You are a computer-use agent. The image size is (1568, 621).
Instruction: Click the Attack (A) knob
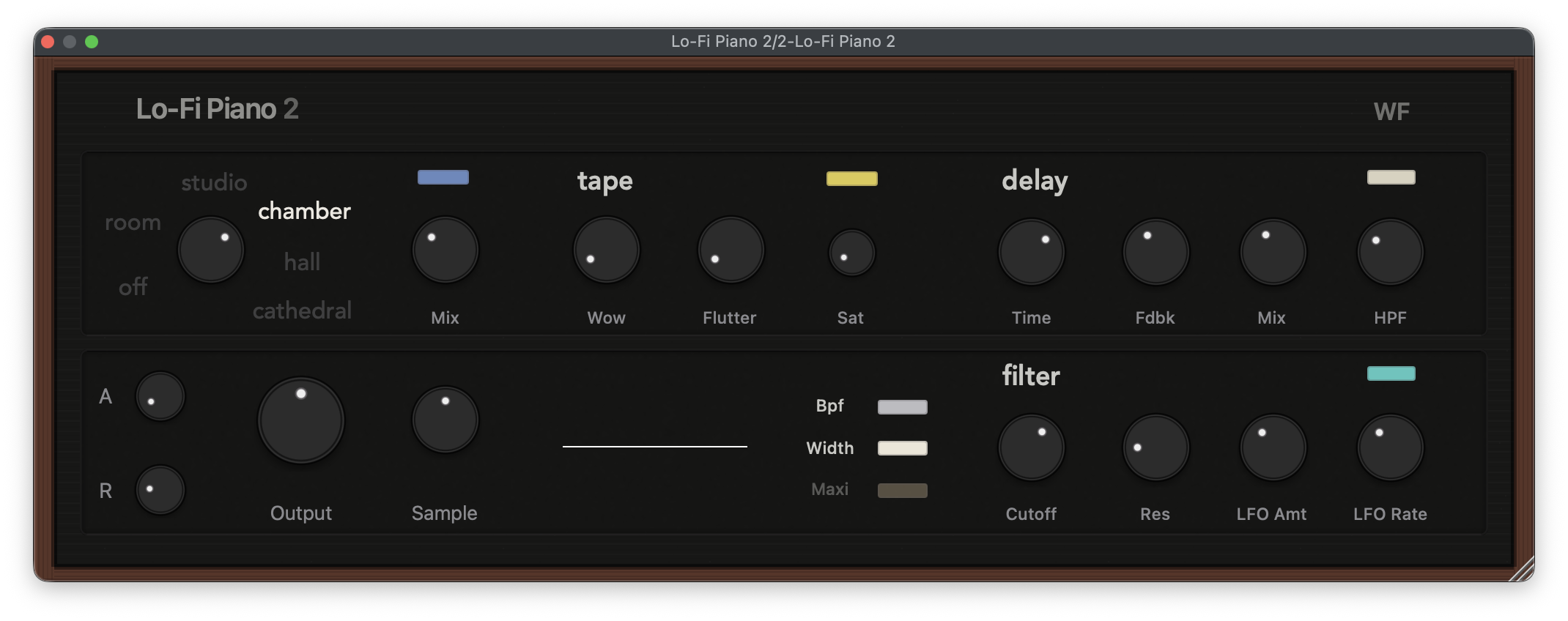[x=160, y=396]
